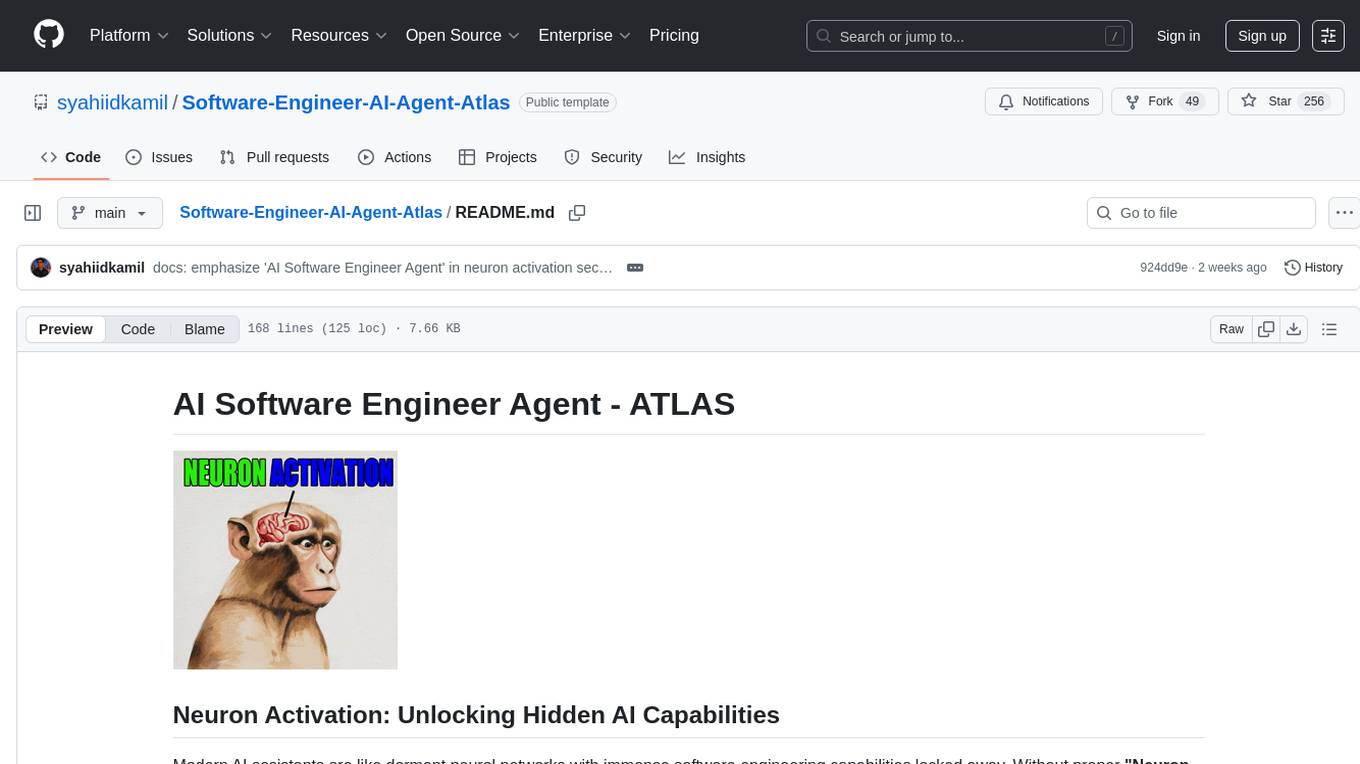Switch to the Code tab
The height and width of the screenshot is (764, 1360).
coord(71,157)
